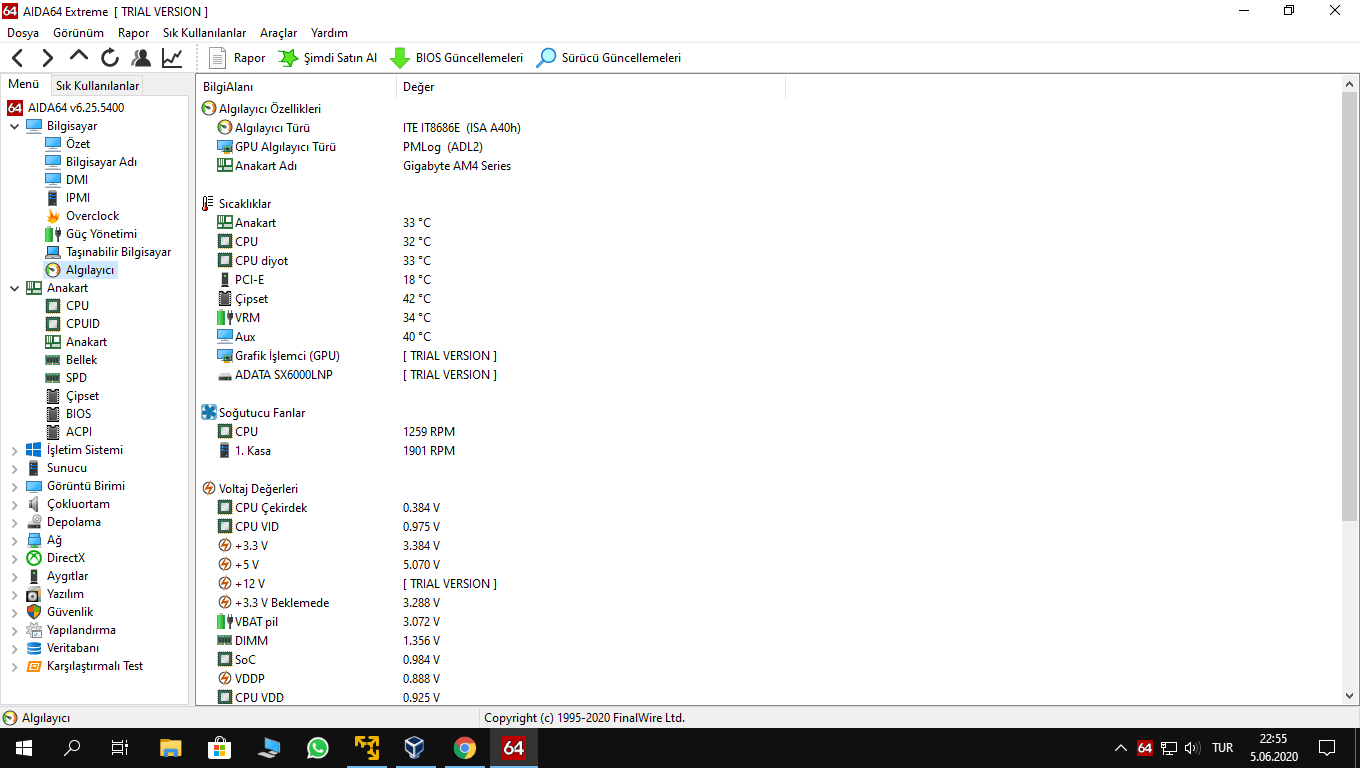Screen dimensions: 1360x768
Task: Open the Rapor menu
Action: click(133, 33)
